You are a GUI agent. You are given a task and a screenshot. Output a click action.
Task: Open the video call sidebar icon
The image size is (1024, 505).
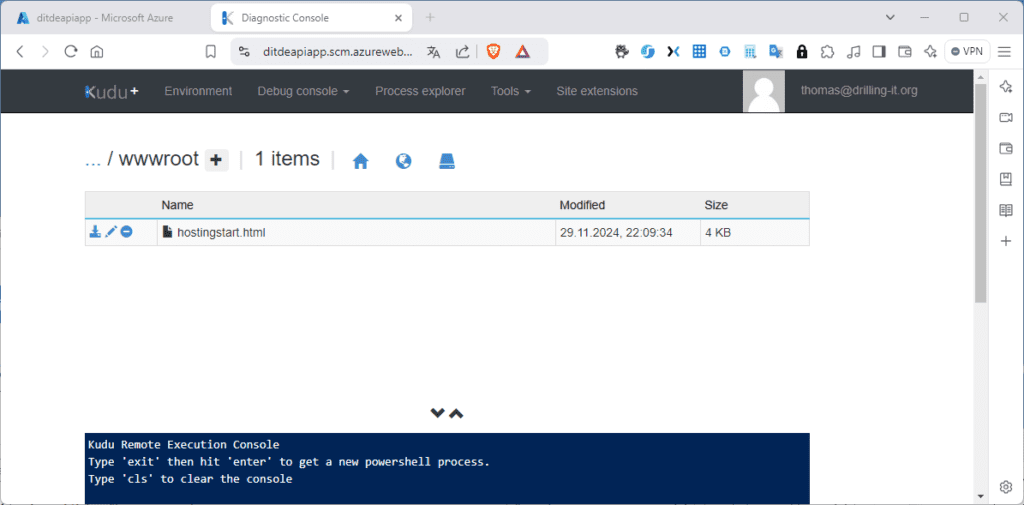tap(1006, 118)
